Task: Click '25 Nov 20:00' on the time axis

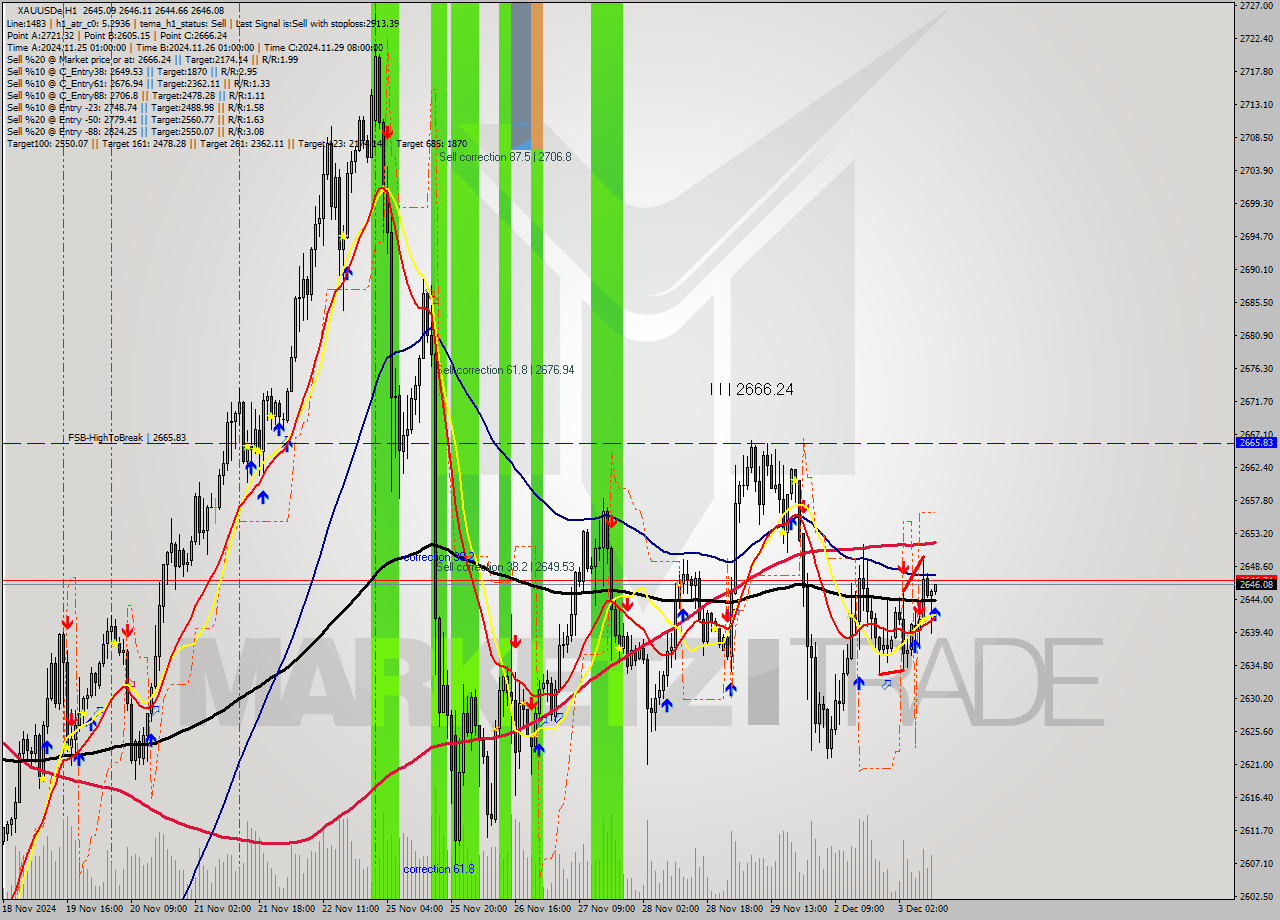Action: coord(478,909)
